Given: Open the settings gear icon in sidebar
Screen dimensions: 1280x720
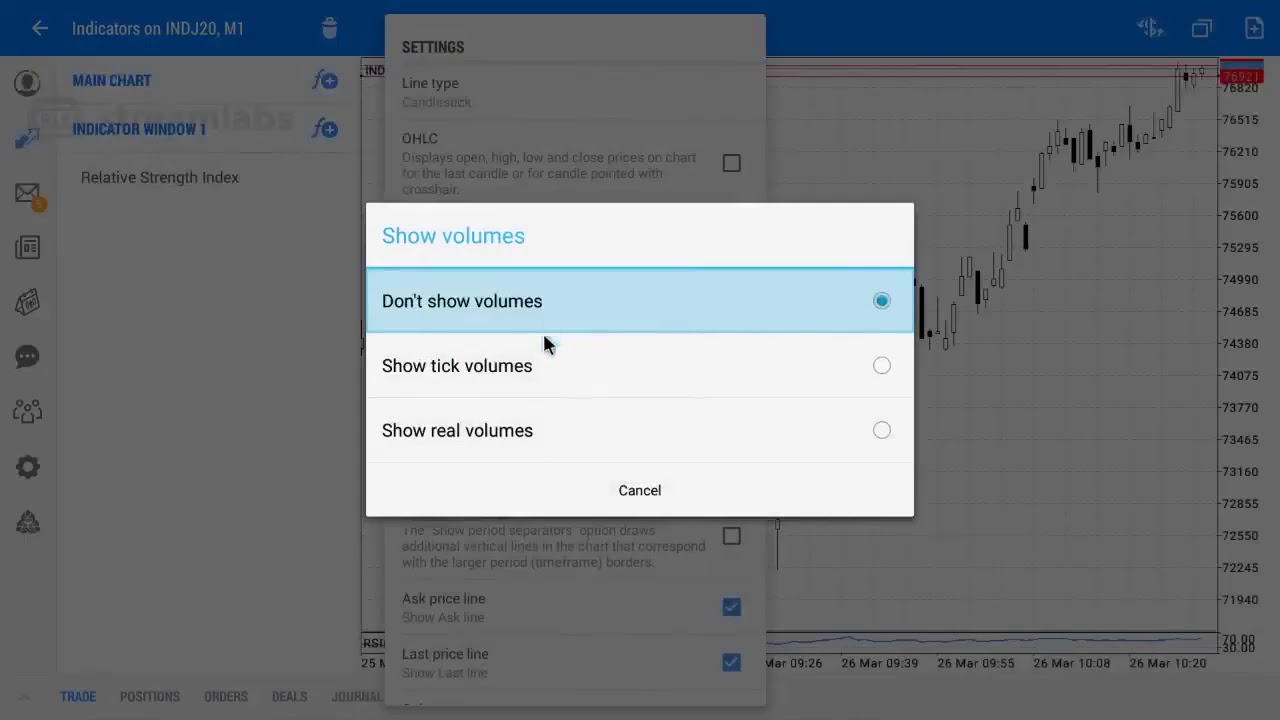Looking at the screenshot, I should pos(27,467).
